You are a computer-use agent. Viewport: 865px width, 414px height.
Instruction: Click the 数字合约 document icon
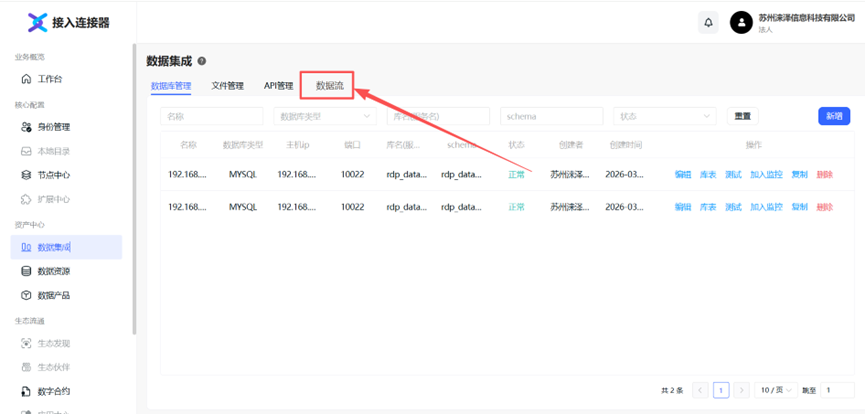point(27,391)
